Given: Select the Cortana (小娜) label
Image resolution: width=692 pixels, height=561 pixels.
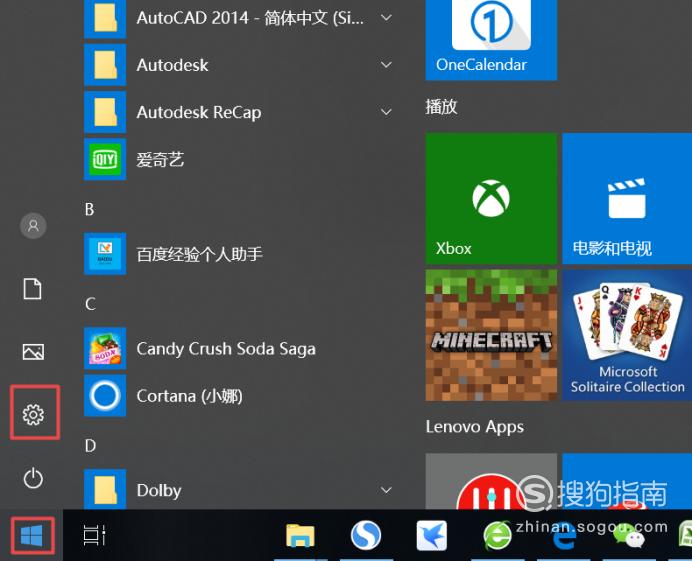Looking at the screenshot, I should (x=189, y=396).
